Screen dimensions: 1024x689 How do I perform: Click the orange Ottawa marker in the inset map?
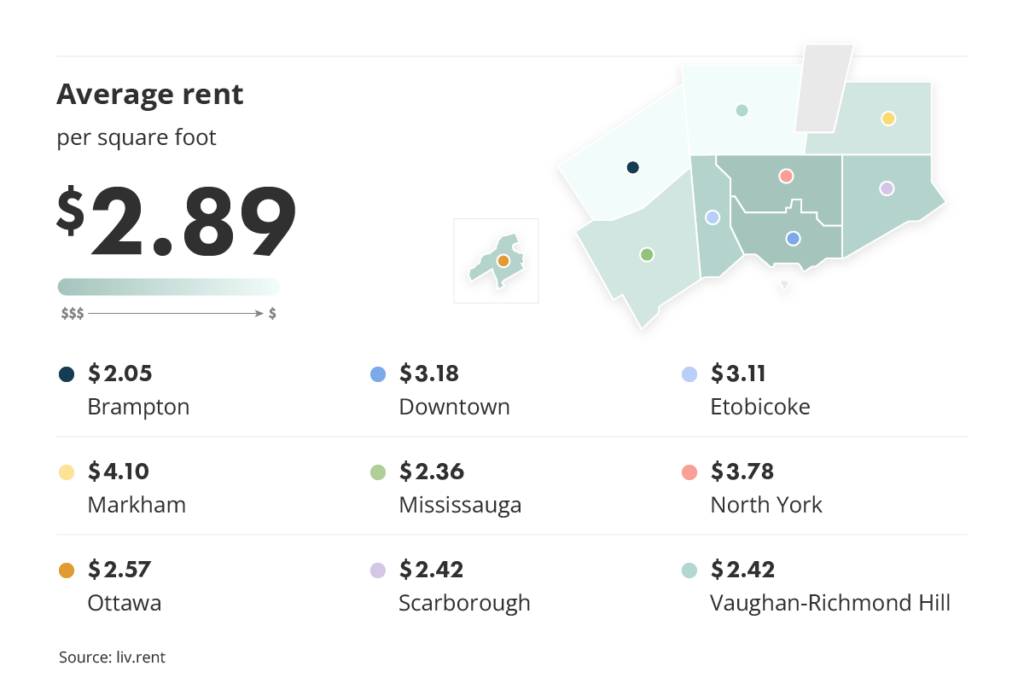(x=504, y=261)
